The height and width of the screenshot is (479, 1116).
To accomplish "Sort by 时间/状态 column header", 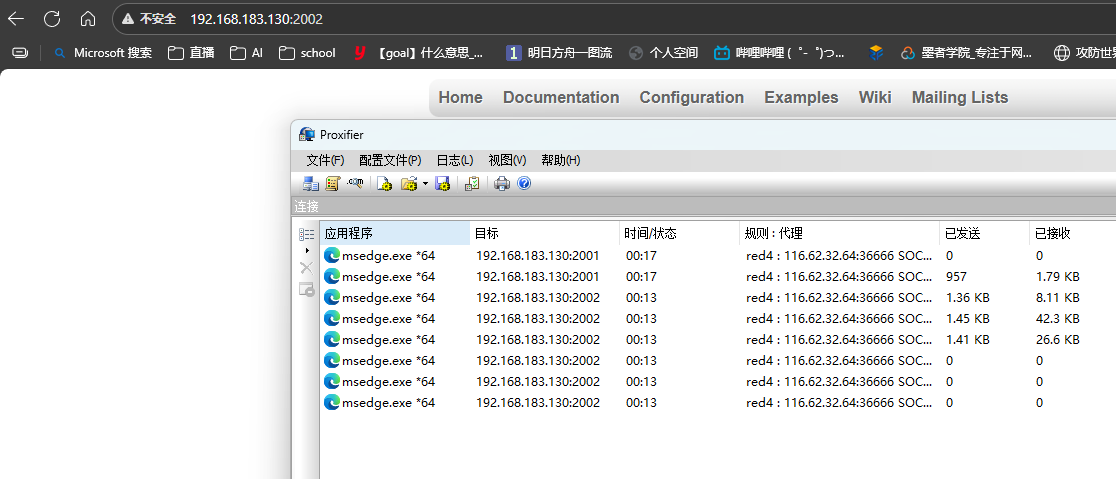I will 680,233.
